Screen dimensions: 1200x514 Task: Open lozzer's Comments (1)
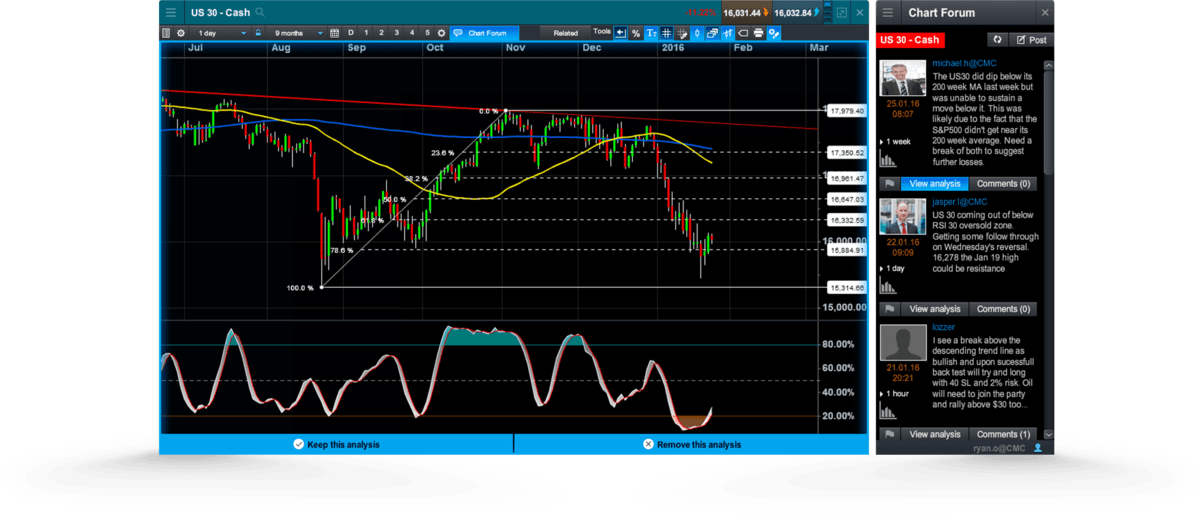coord(1003,434)
